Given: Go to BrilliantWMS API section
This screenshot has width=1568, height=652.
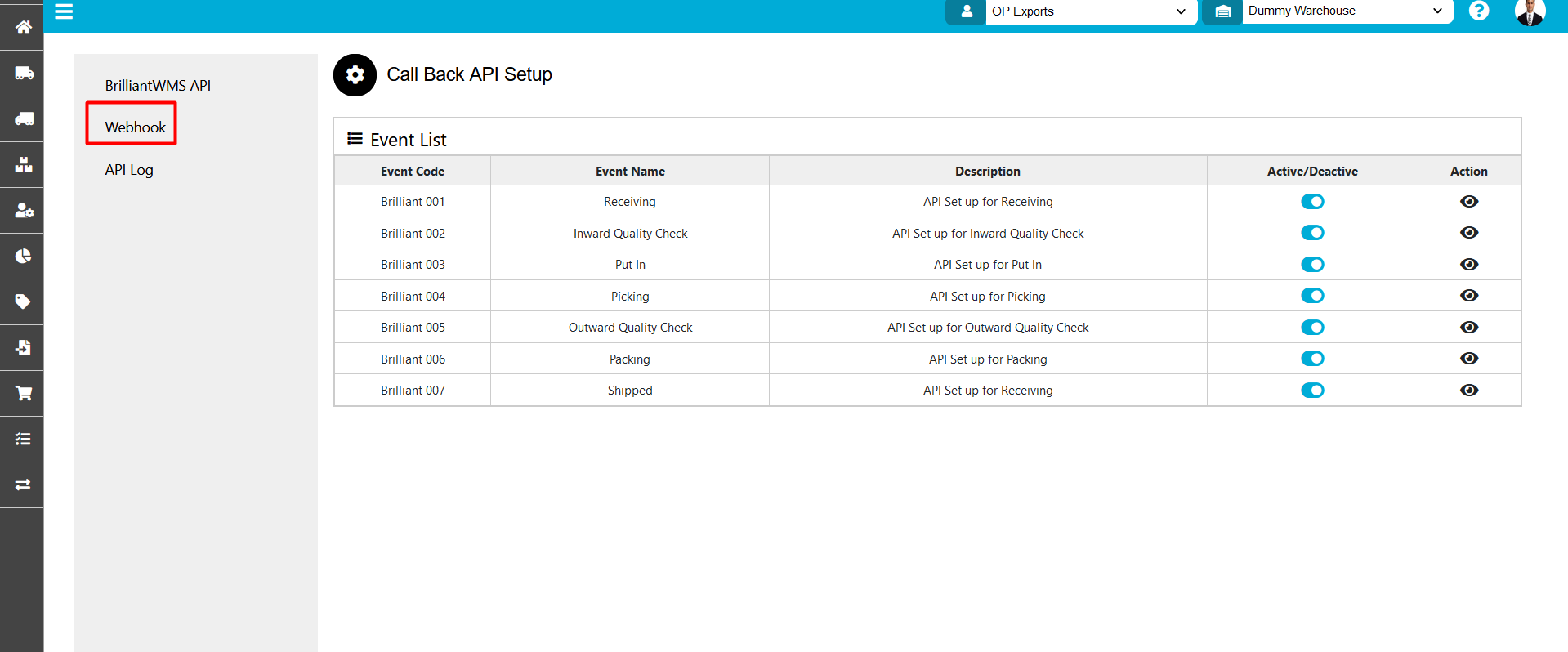Looking at the screenshot, I should [x=158, y=86].
